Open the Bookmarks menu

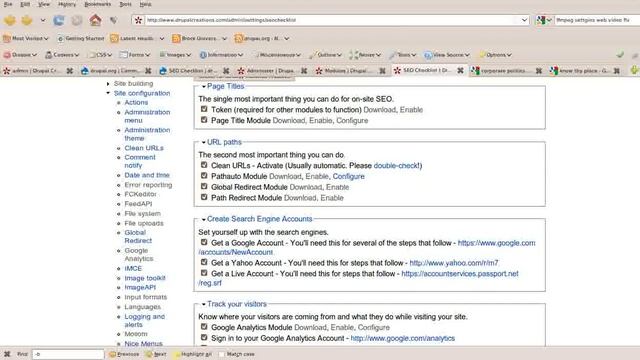point(98,4)
